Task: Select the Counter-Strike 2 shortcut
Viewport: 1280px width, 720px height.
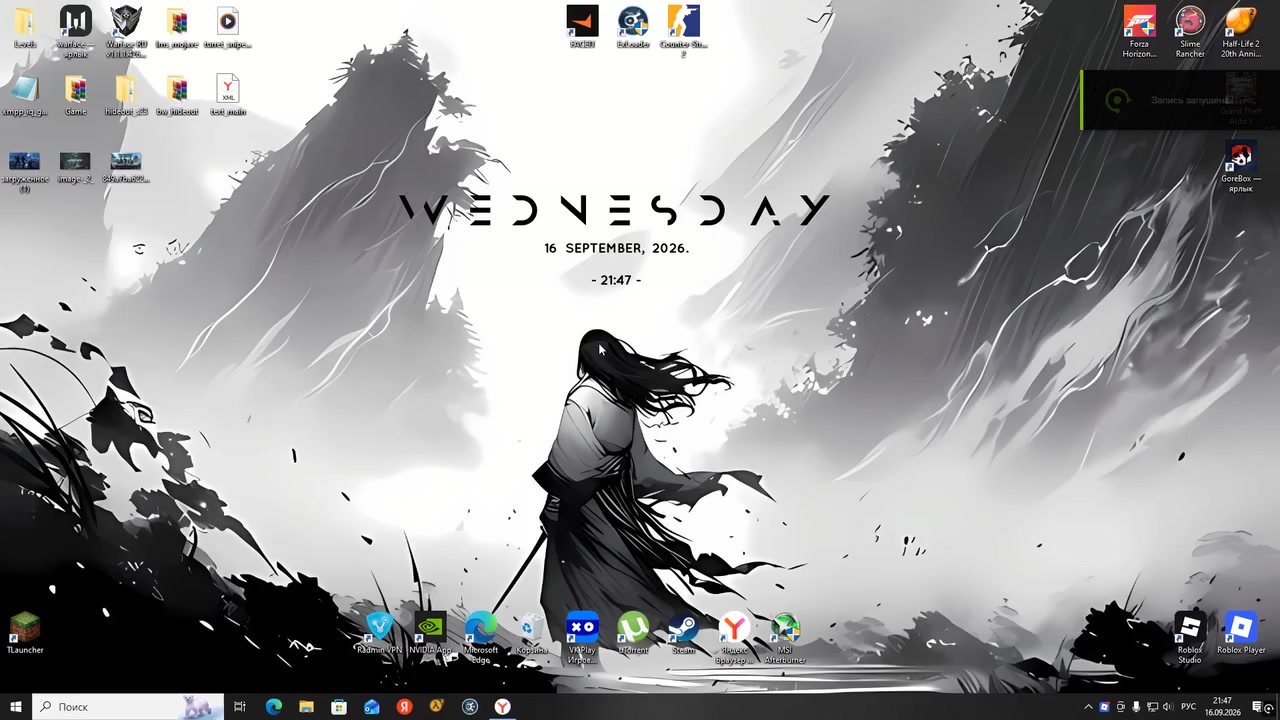Action: pos(684,32)
